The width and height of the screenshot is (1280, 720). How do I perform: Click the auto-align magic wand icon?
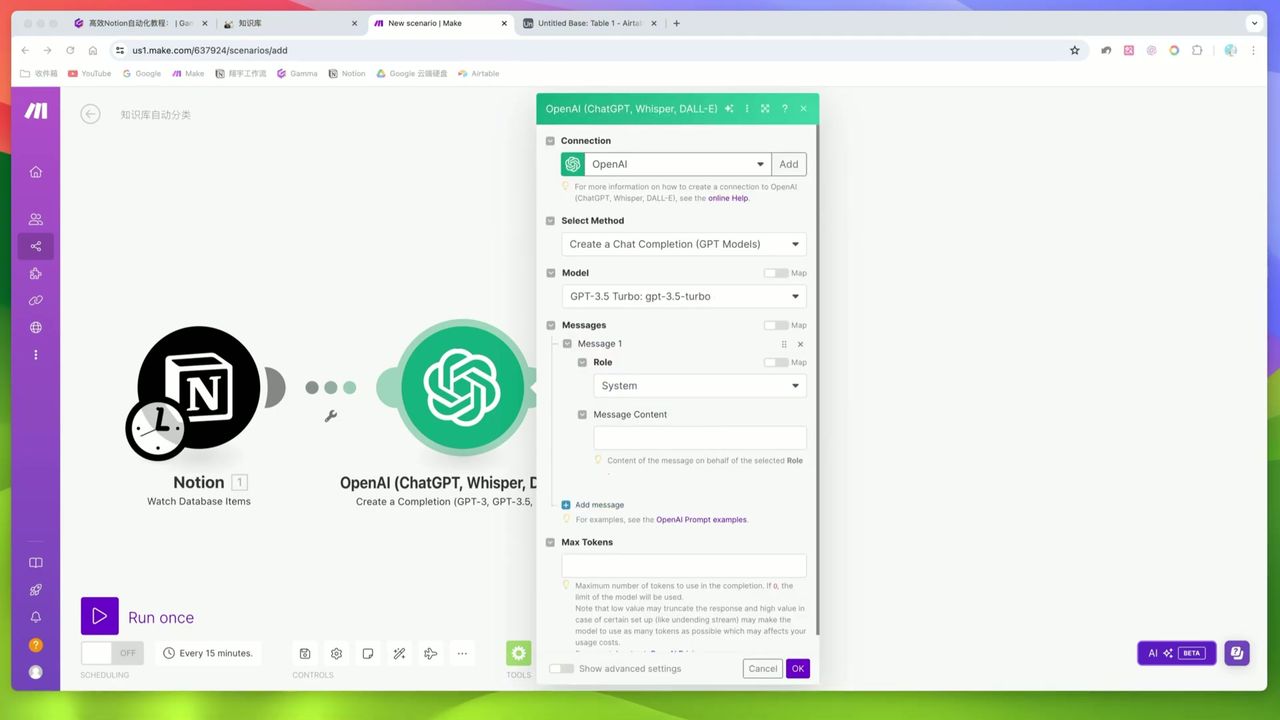pos(399,653)
